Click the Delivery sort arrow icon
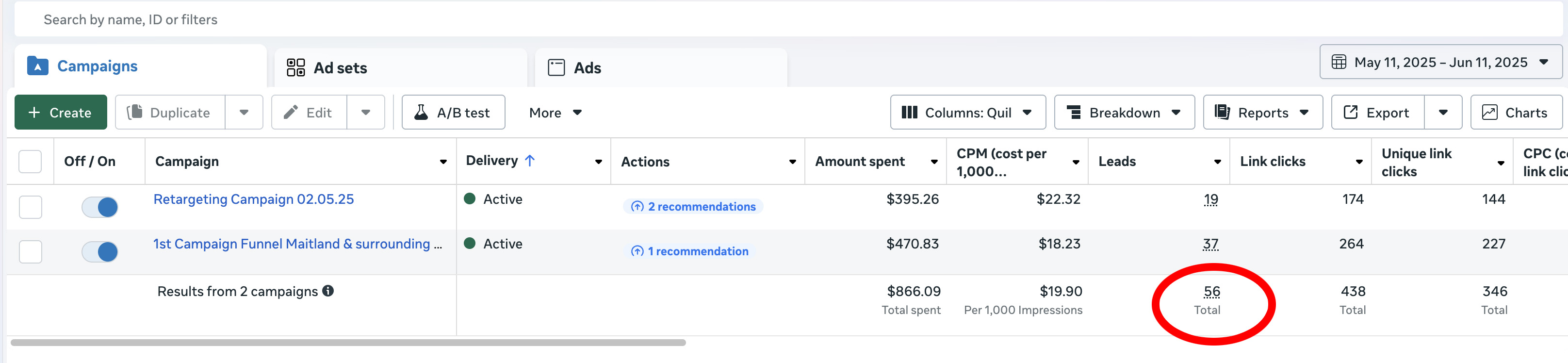1568x363 pixels. click(530, 161)
